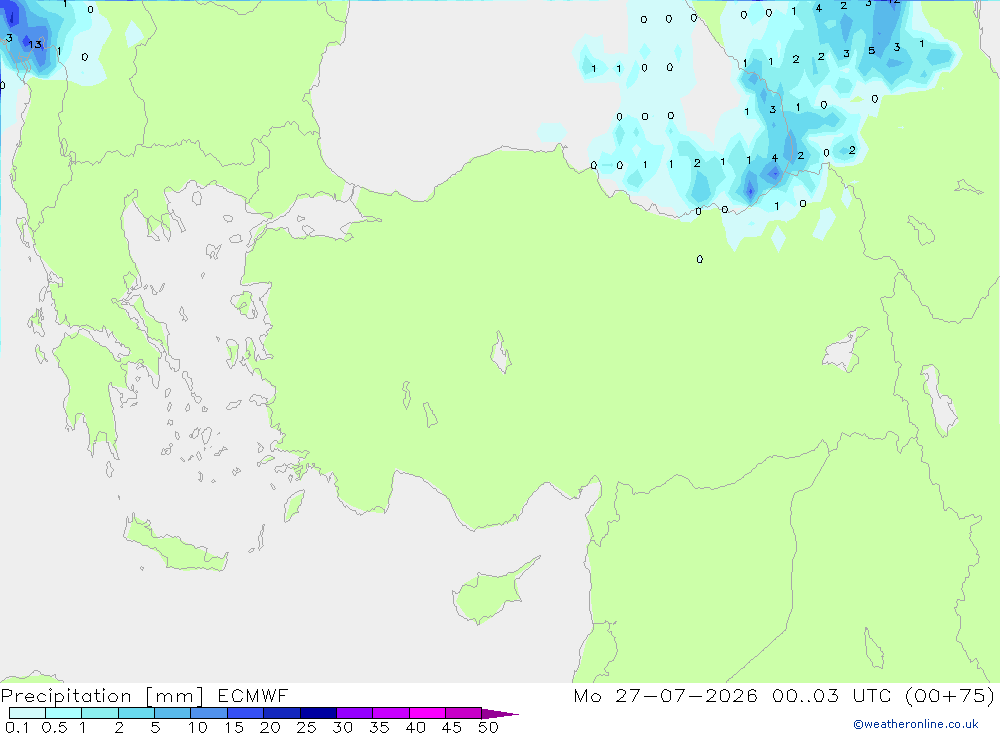Click the 1–2 mm legend color swatch
Screen dimensions: 1000x733
[100, 713]
